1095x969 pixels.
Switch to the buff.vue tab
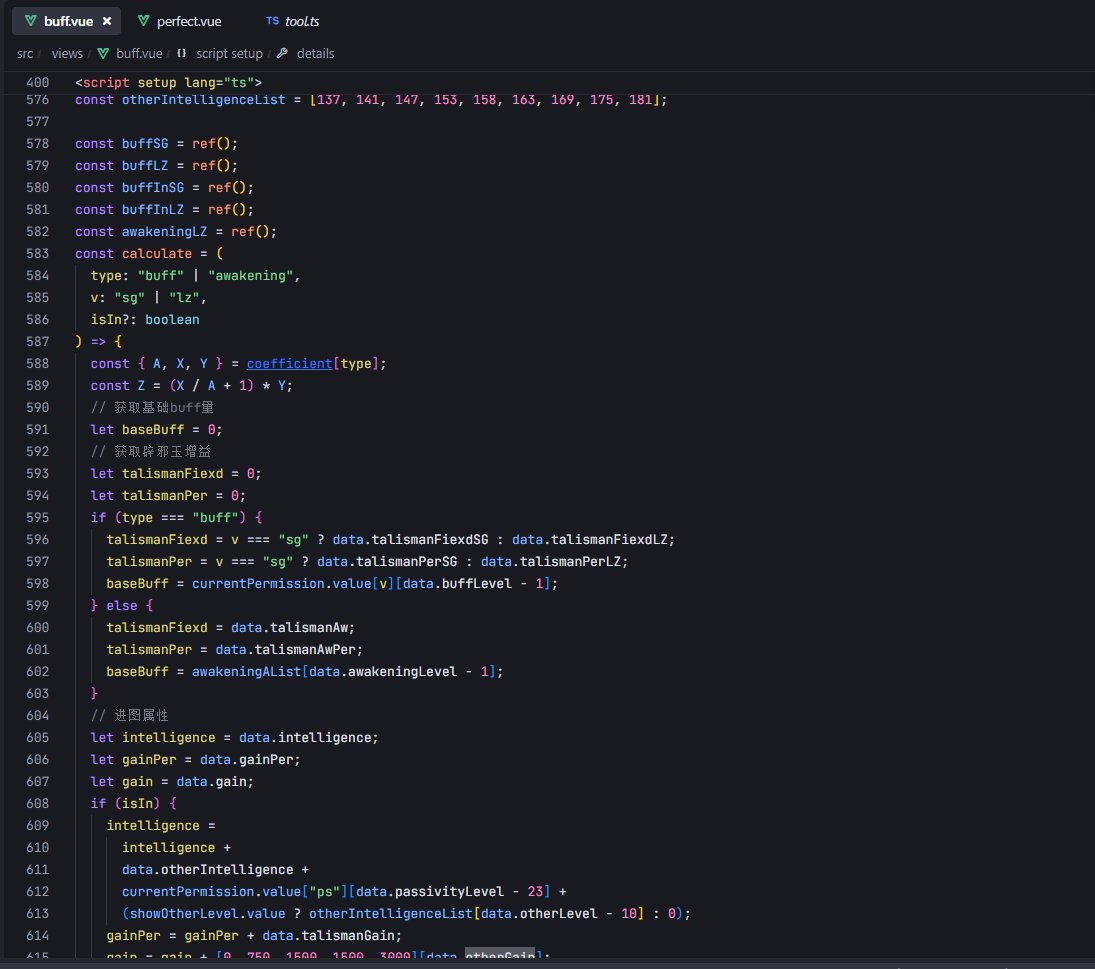[67, 21]
